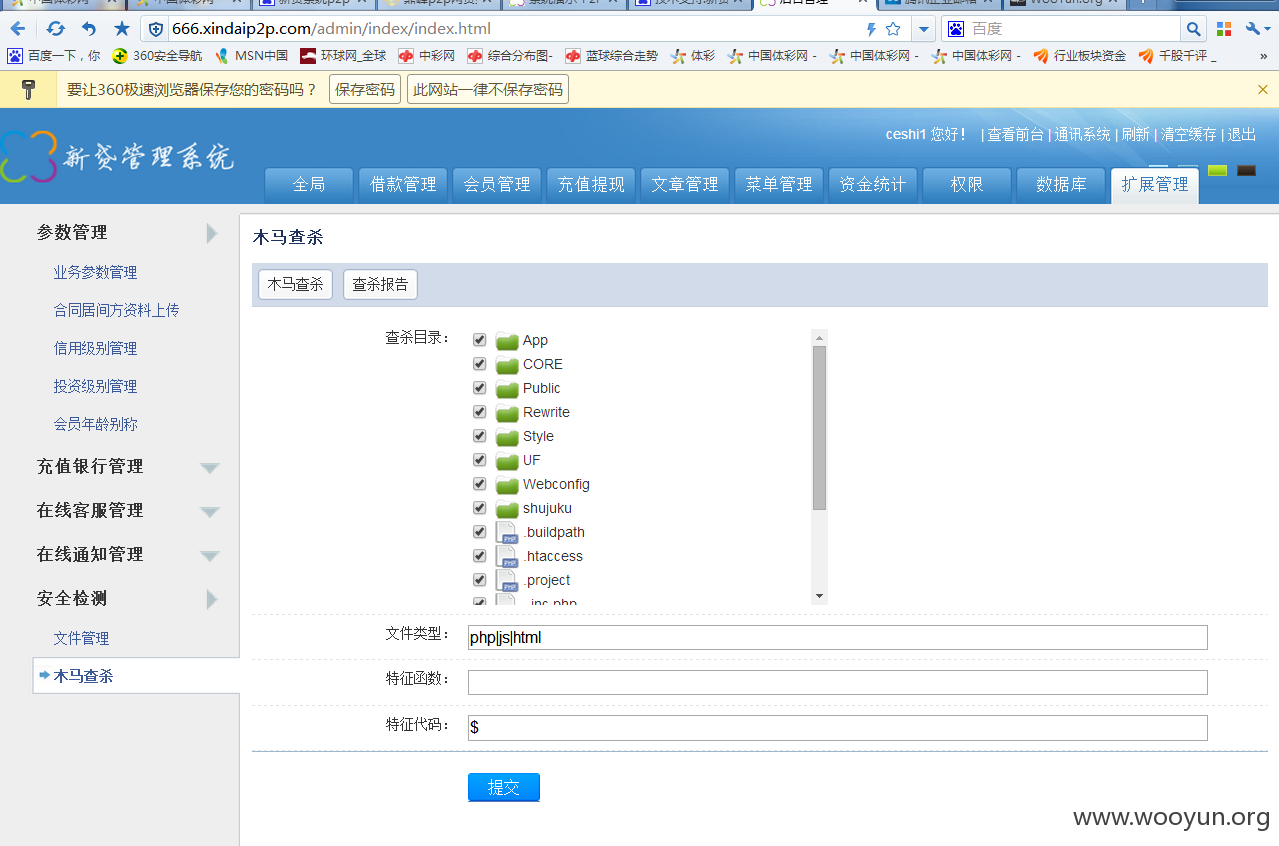Uncheck the Style folder checkbox
The width and height of the screenshot is (1279, 846).
(479, 436)
